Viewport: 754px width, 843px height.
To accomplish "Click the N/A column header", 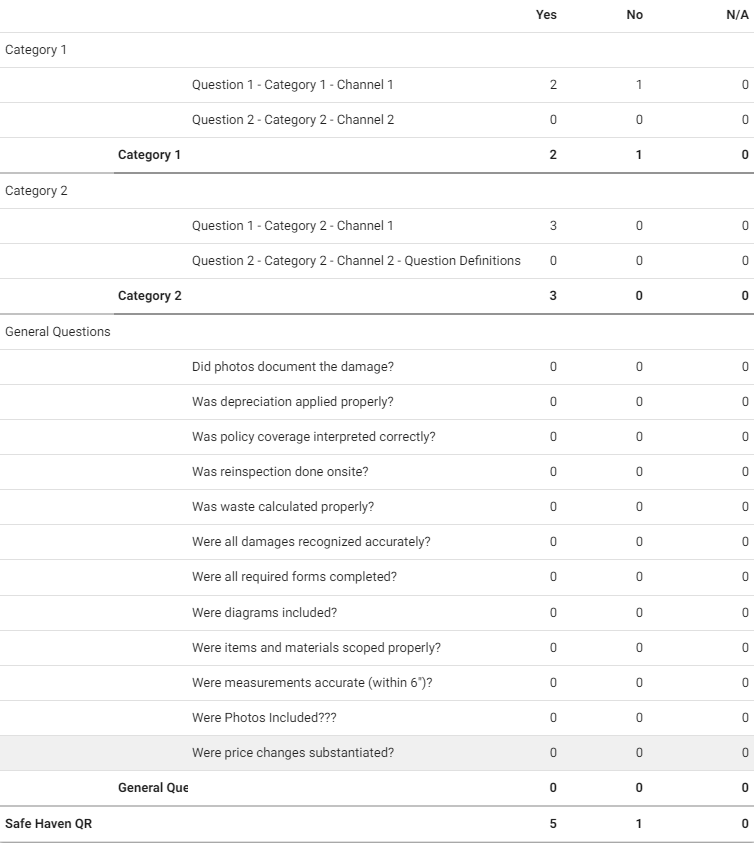I will 737,15.
